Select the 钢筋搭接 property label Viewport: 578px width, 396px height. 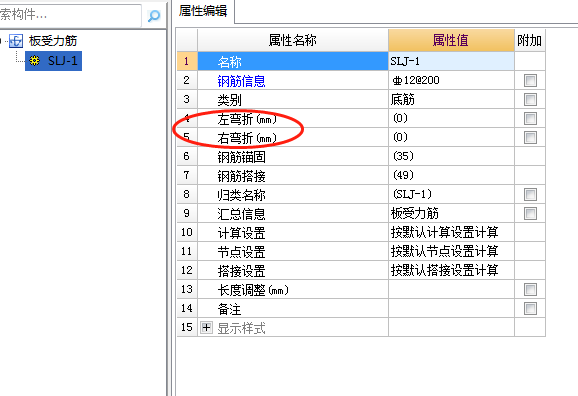(241, 176)
